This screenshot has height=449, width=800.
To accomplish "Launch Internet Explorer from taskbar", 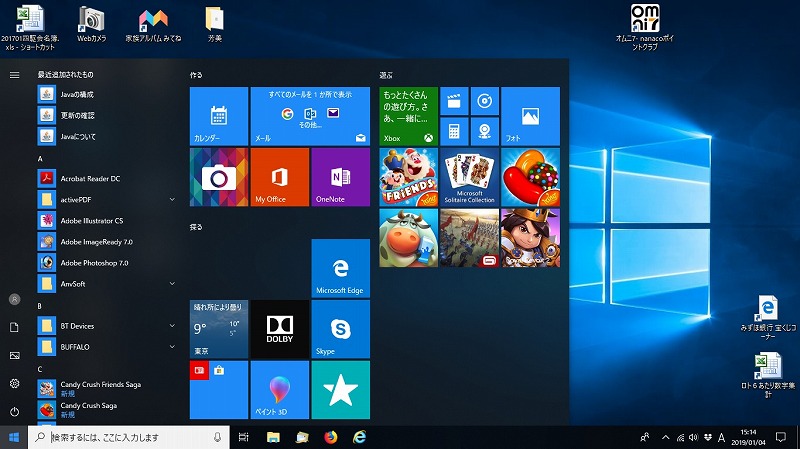I will [x=360, y=437].
